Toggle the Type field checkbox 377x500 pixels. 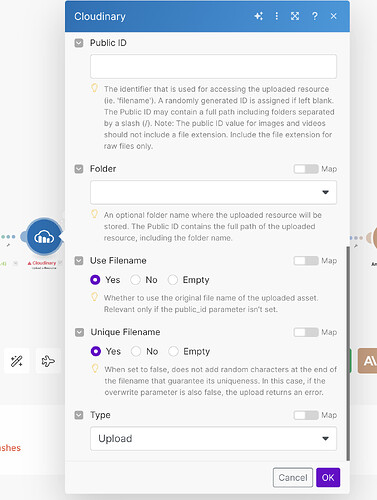coord(79,415)
